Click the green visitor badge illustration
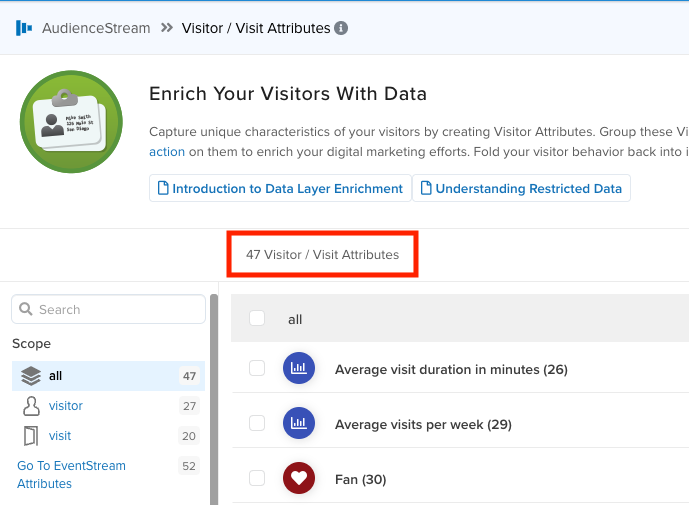 tap(71, 122)
